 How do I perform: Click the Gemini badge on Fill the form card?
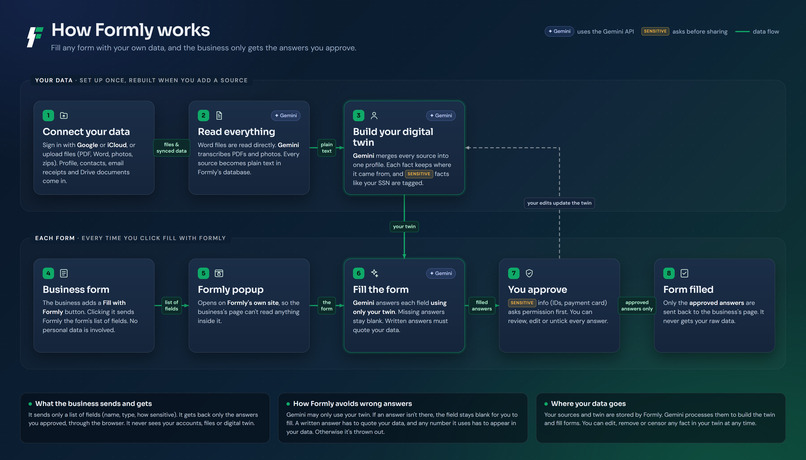pyautogui.click(x=441, y=273)
